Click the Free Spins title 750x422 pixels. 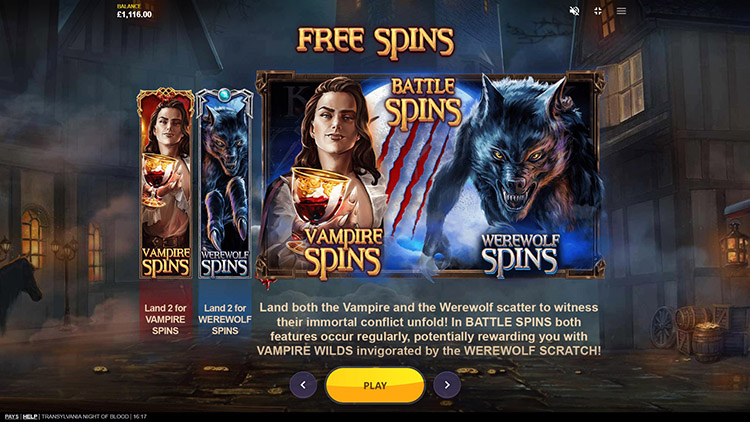point(375,42)
